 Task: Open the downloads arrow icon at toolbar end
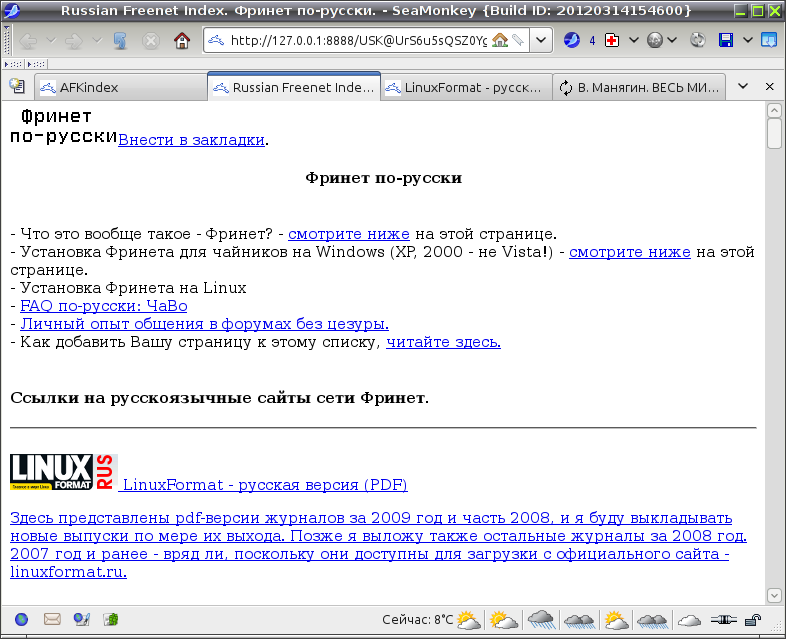(x=769, y=40)
